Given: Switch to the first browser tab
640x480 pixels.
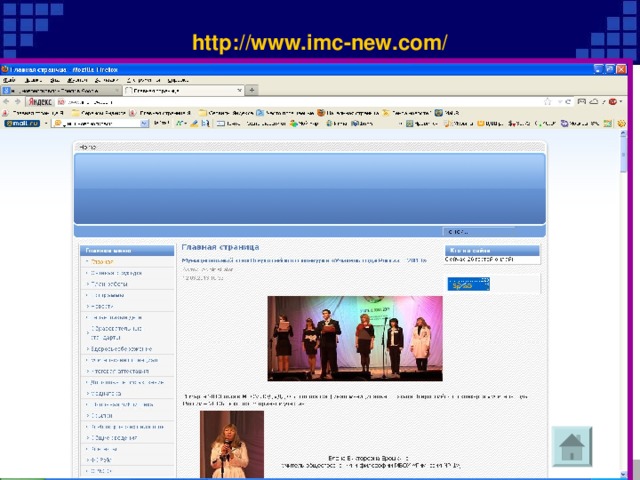Looking at the screenshot, I should point(60,90).
